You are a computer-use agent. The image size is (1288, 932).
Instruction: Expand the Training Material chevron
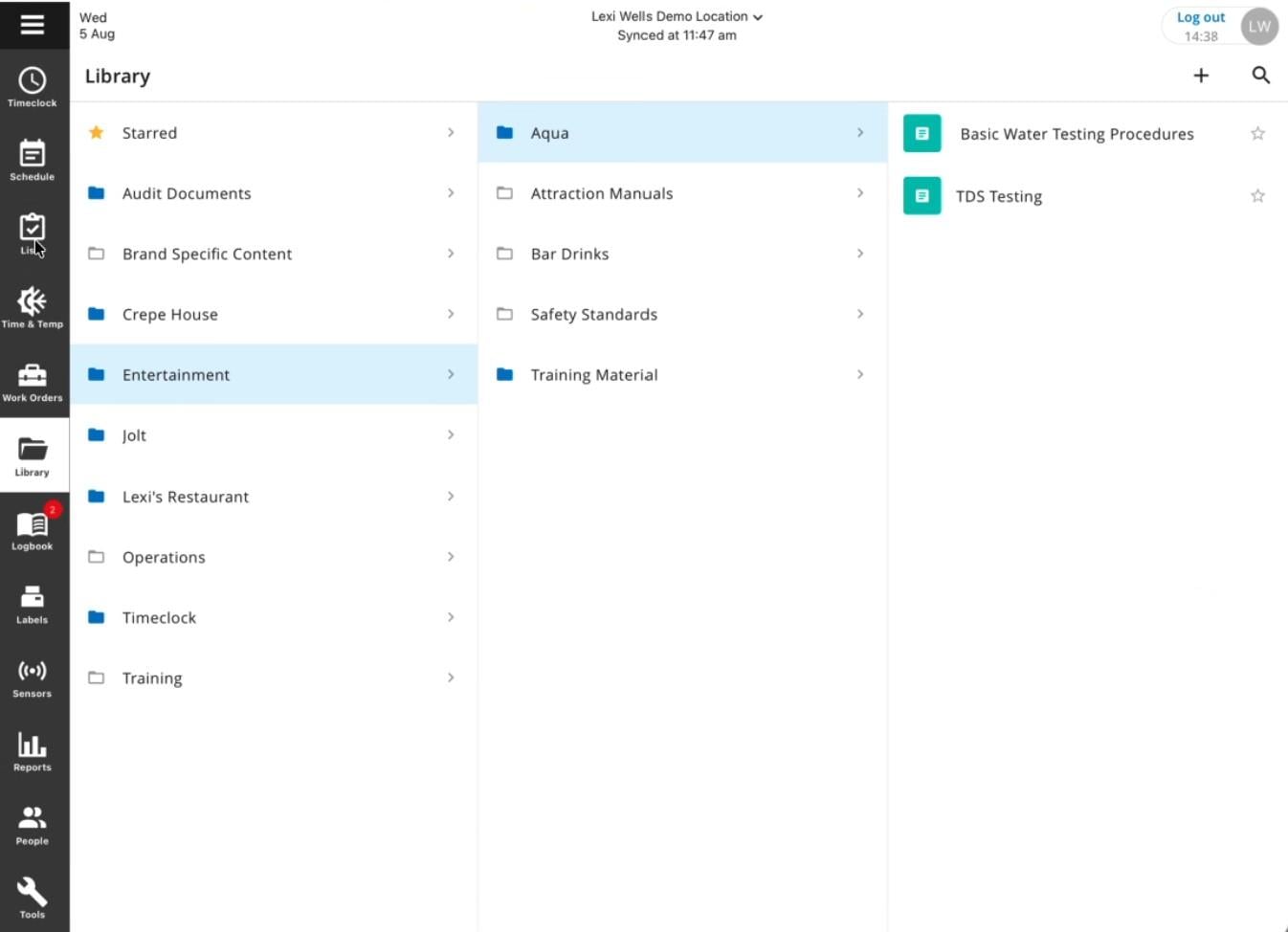[860, 374]
